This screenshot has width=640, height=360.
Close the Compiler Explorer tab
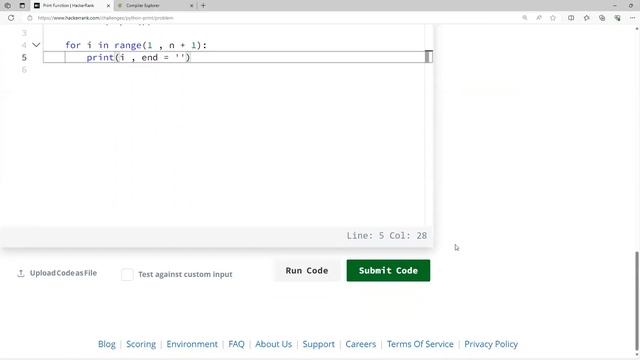click(x=191, y=6)
